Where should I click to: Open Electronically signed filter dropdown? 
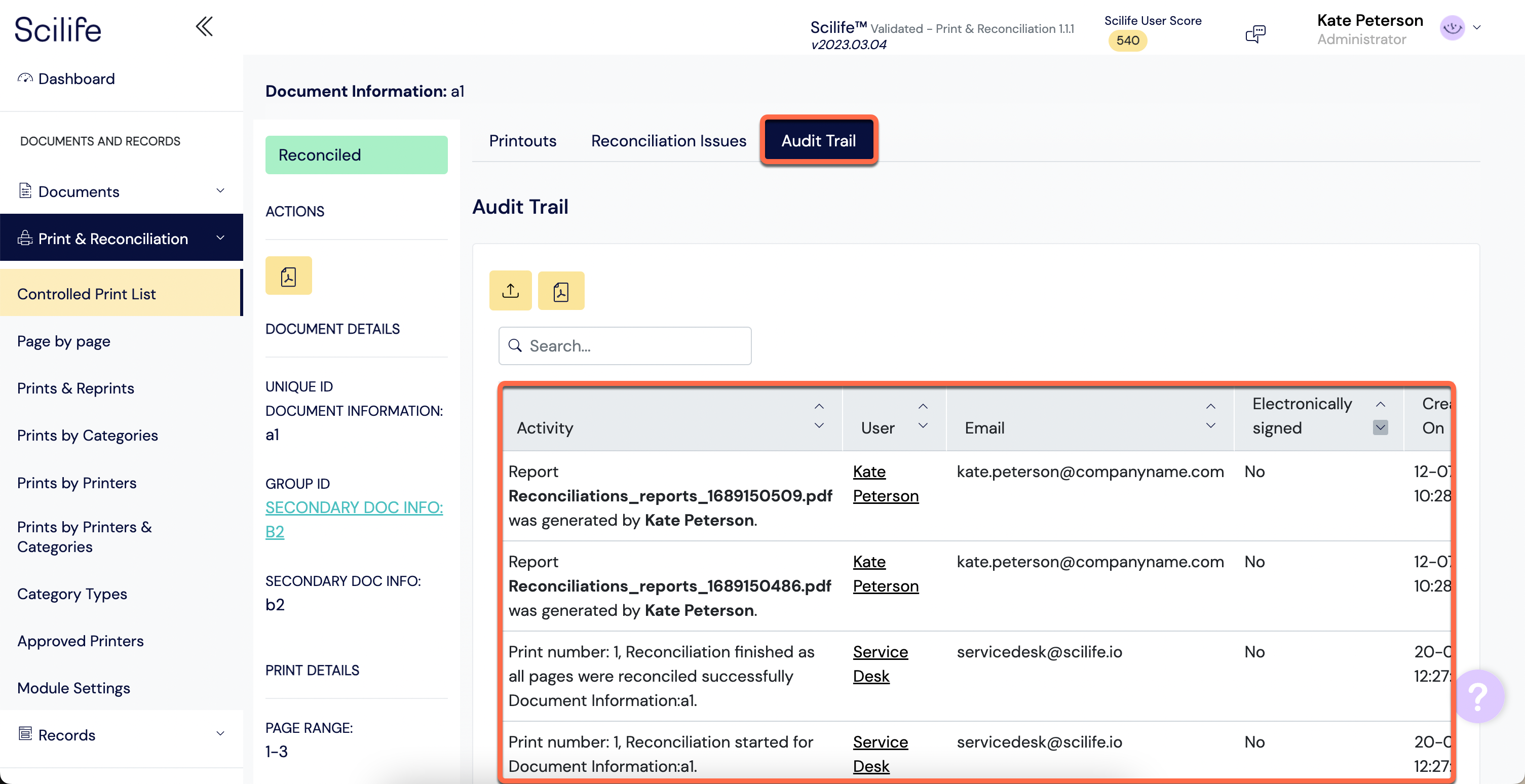pyautogui.click(x=1380, y=427)
